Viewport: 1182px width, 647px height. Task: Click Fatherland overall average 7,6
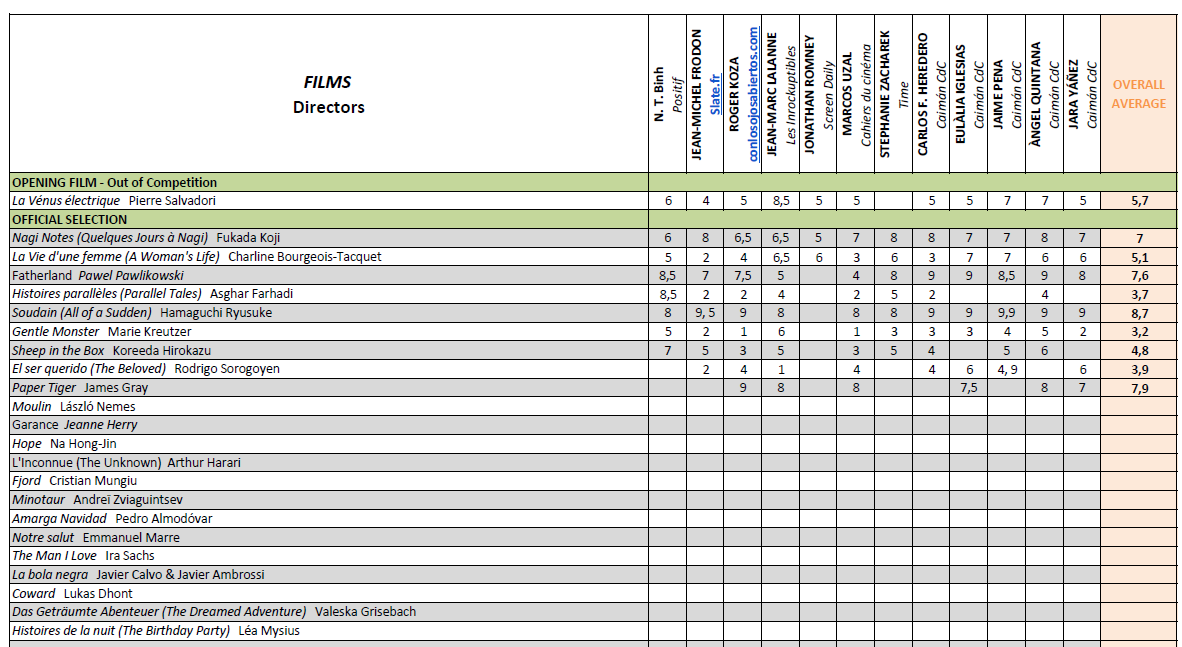tap(1138, 275)
